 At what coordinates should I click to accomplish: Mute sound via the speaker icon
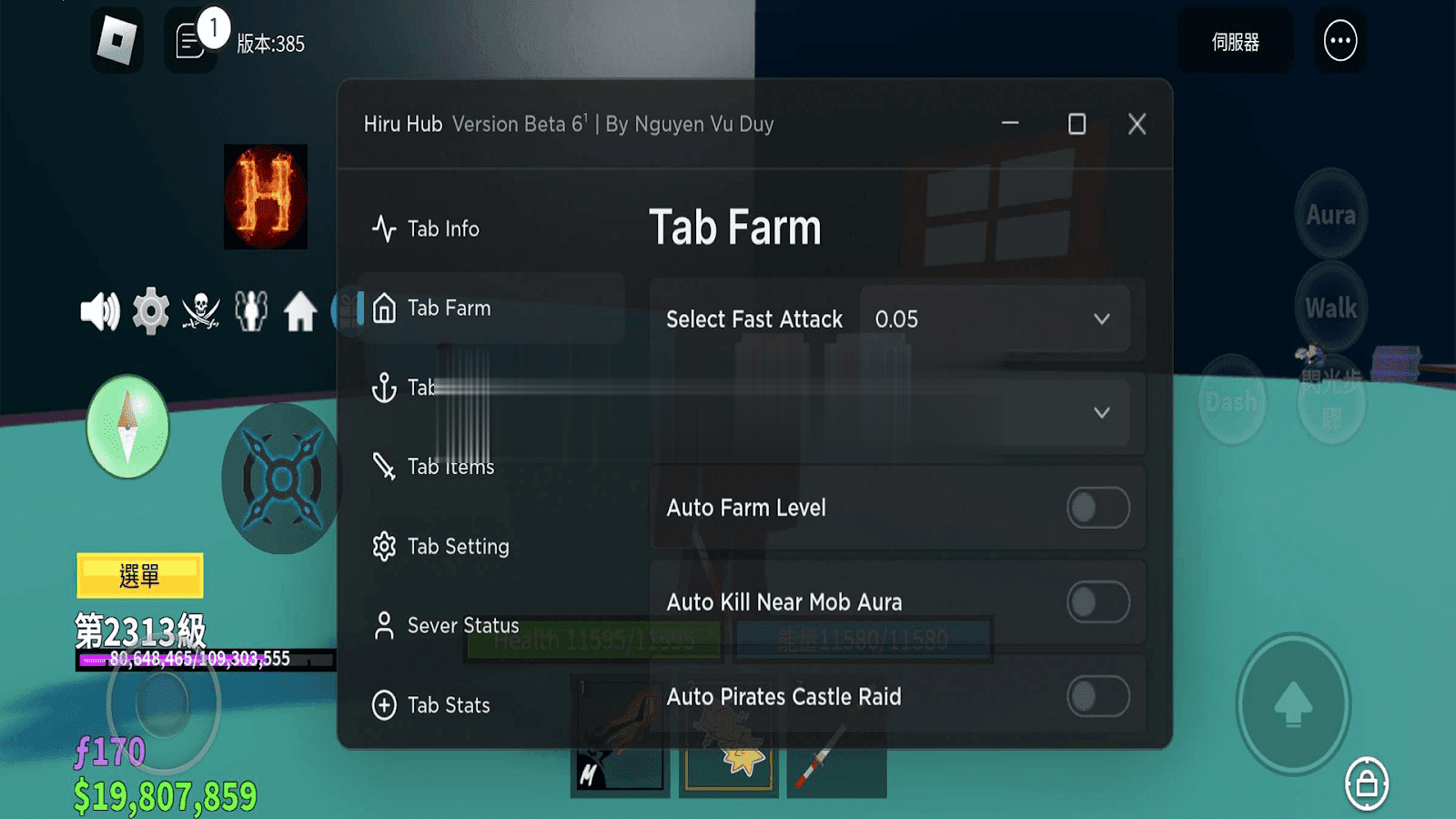click(x=99, y=312)
